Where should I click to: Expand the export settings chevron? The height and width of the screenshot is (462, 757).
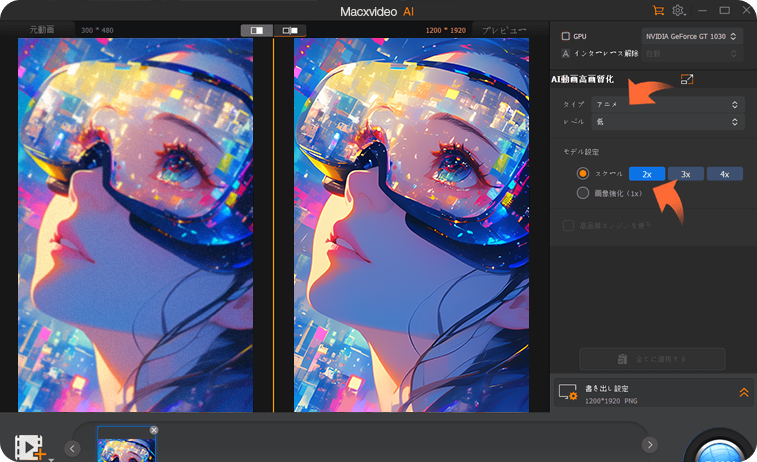tap(744, 392)
